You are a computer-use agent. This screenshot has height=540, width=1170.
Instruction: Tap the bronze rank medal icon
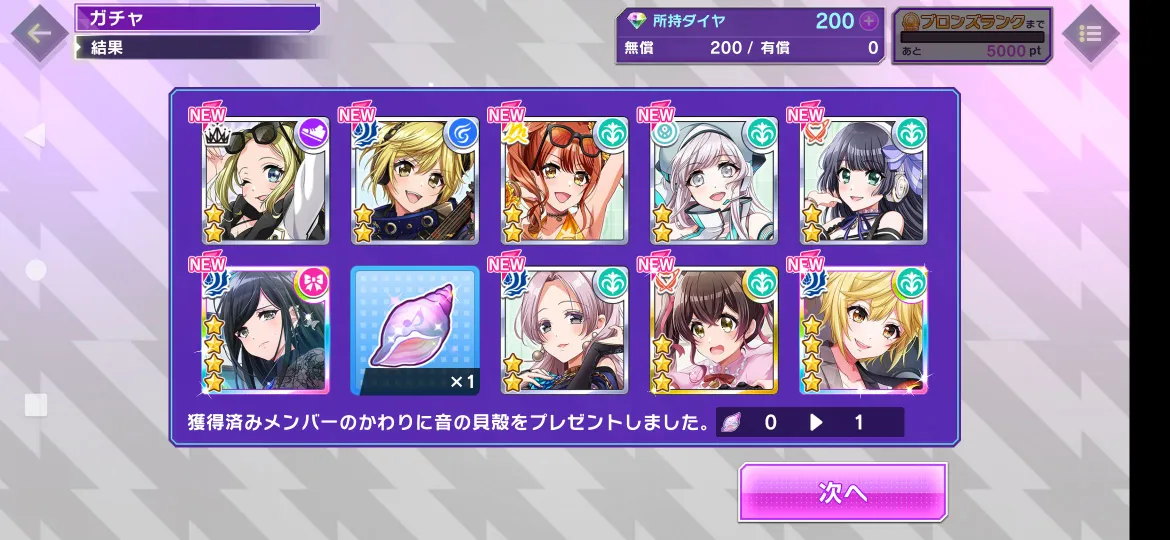[910, 22]
